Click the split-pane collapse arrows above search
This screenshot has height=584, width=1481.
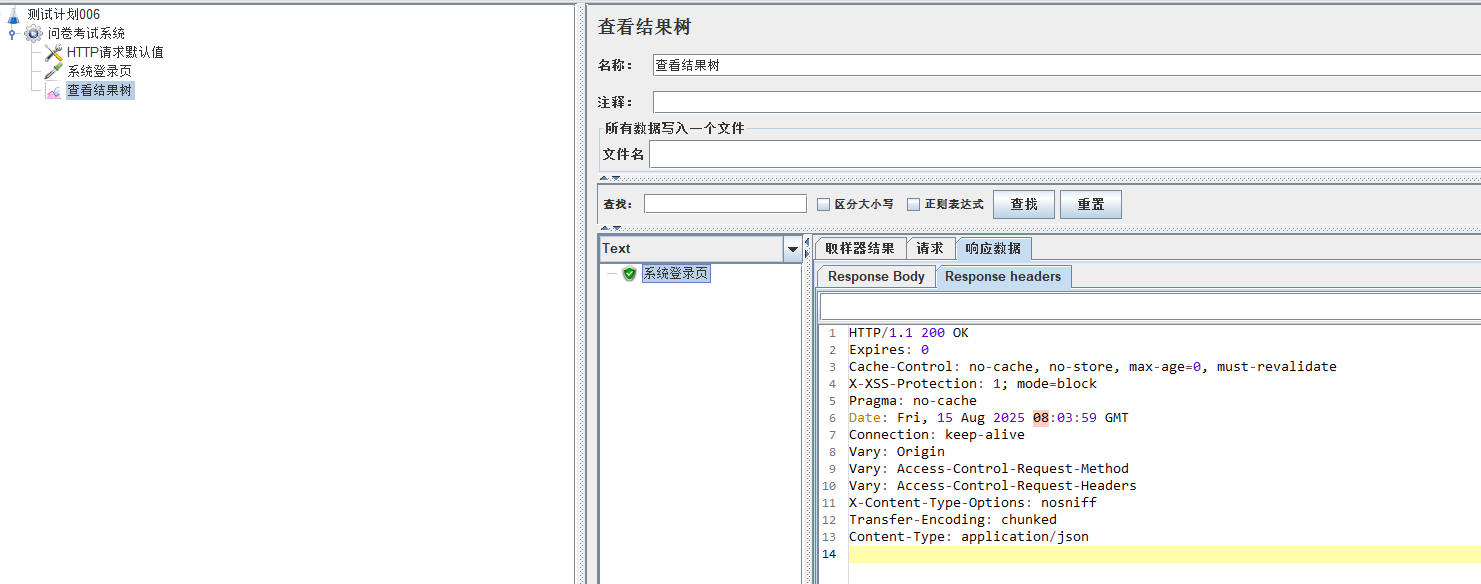coord(610,178)
